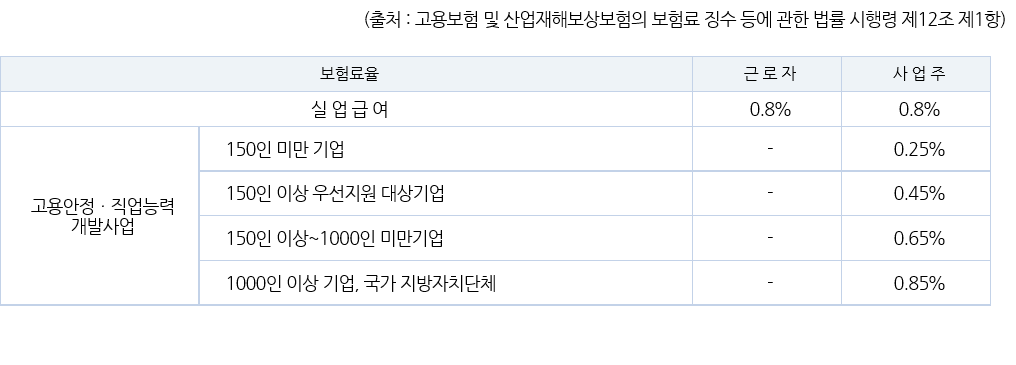Click the 150인 미만 기업 row label

(285, 149)
